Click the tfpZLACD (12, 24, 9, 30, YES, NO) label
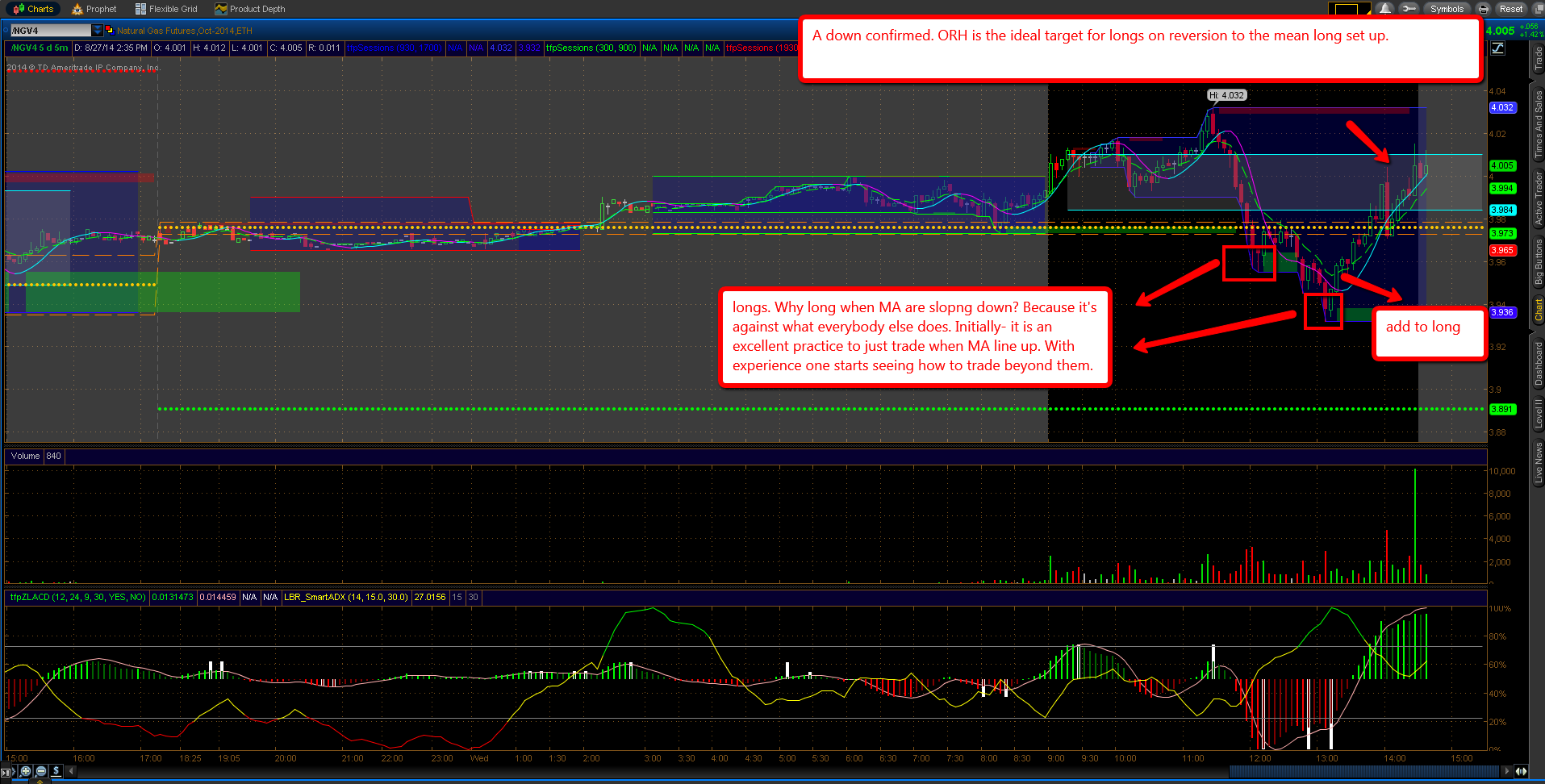The height and width of the screenshot is (784, 1545). pyautogui.click(x=77, y=598)
